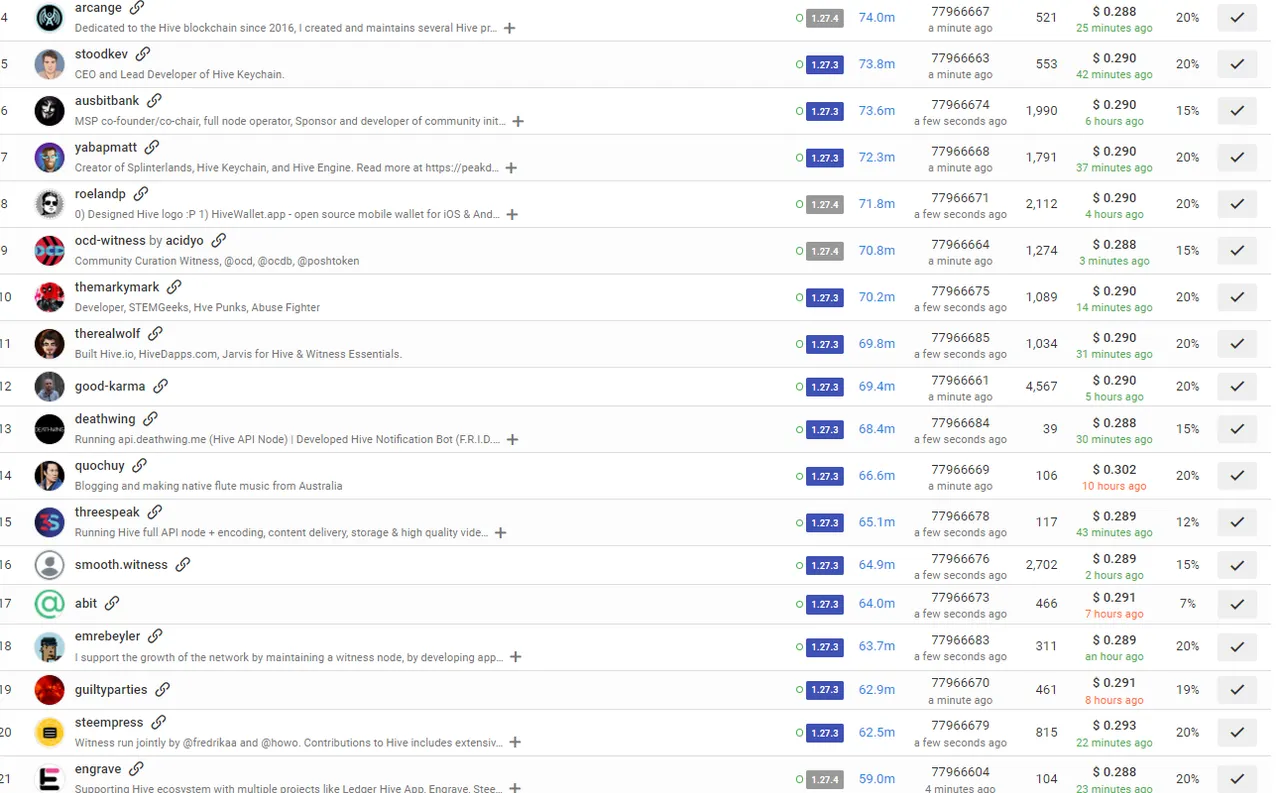Open the guiltyparties profile name

(x=111, y=690)
